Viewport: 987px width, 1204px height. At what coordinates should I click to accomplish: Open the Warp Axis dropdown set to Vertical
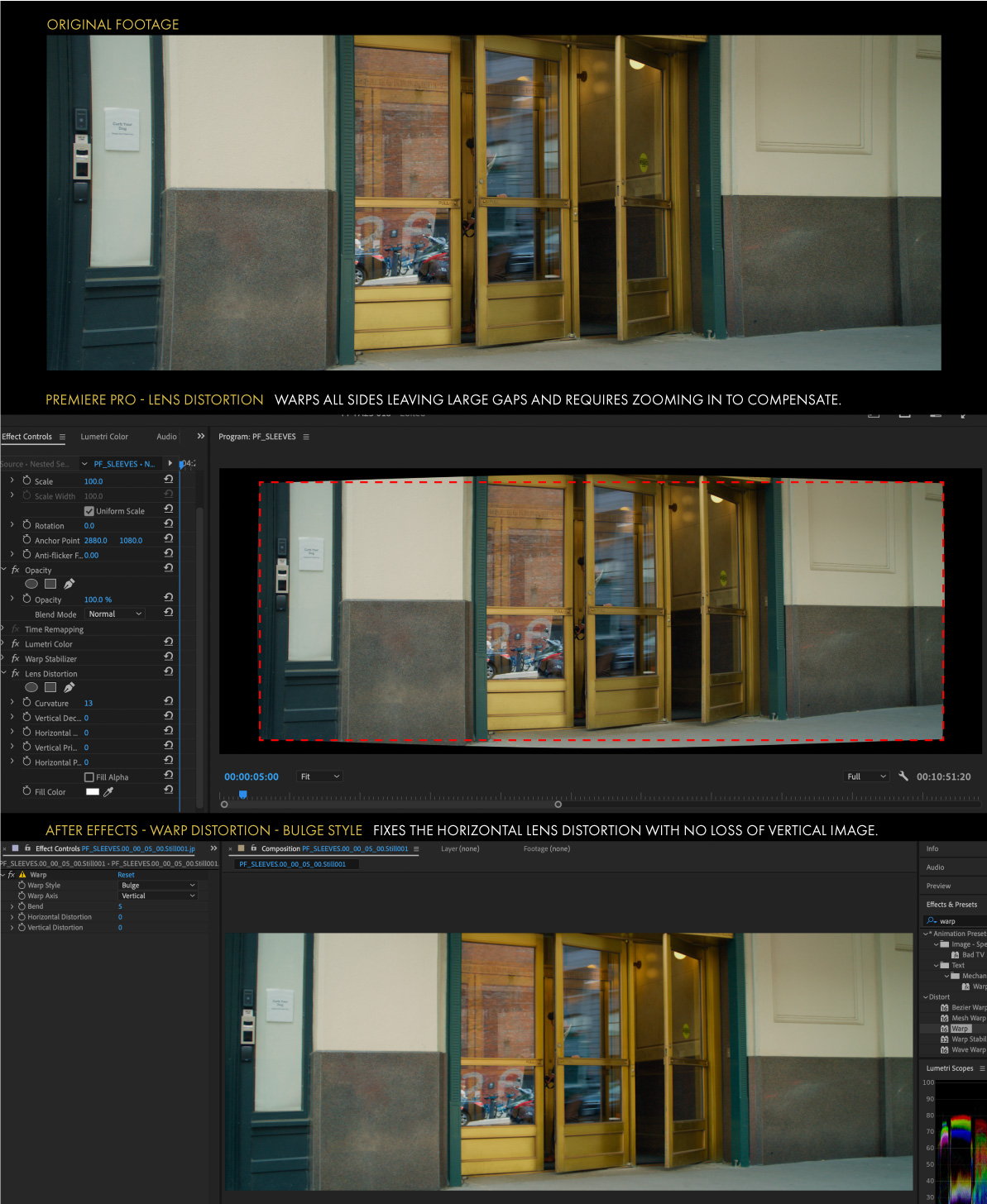pyautogui.click(x=156, y=896)
